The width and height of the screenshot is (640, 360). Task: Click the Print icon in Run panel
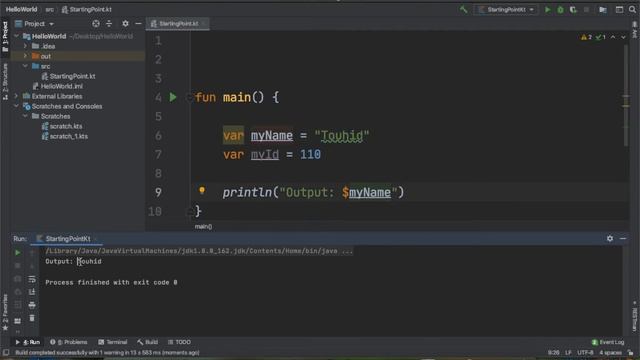(x=32, y=305)
